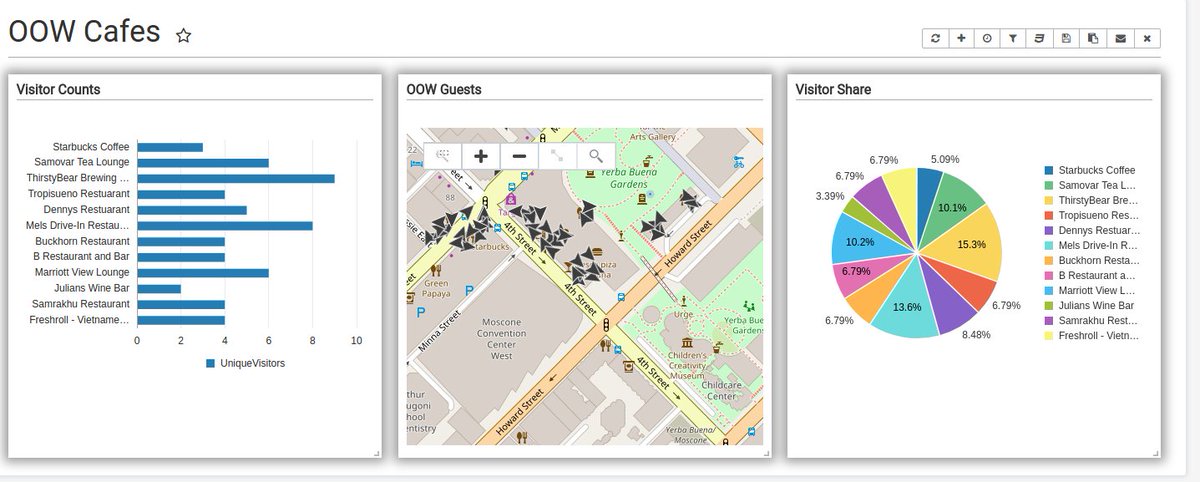This screenshot has height=482, width=1200.
Task: Toggle Julians Wine Bar pie legend entry
Action: pos(1089,305)
